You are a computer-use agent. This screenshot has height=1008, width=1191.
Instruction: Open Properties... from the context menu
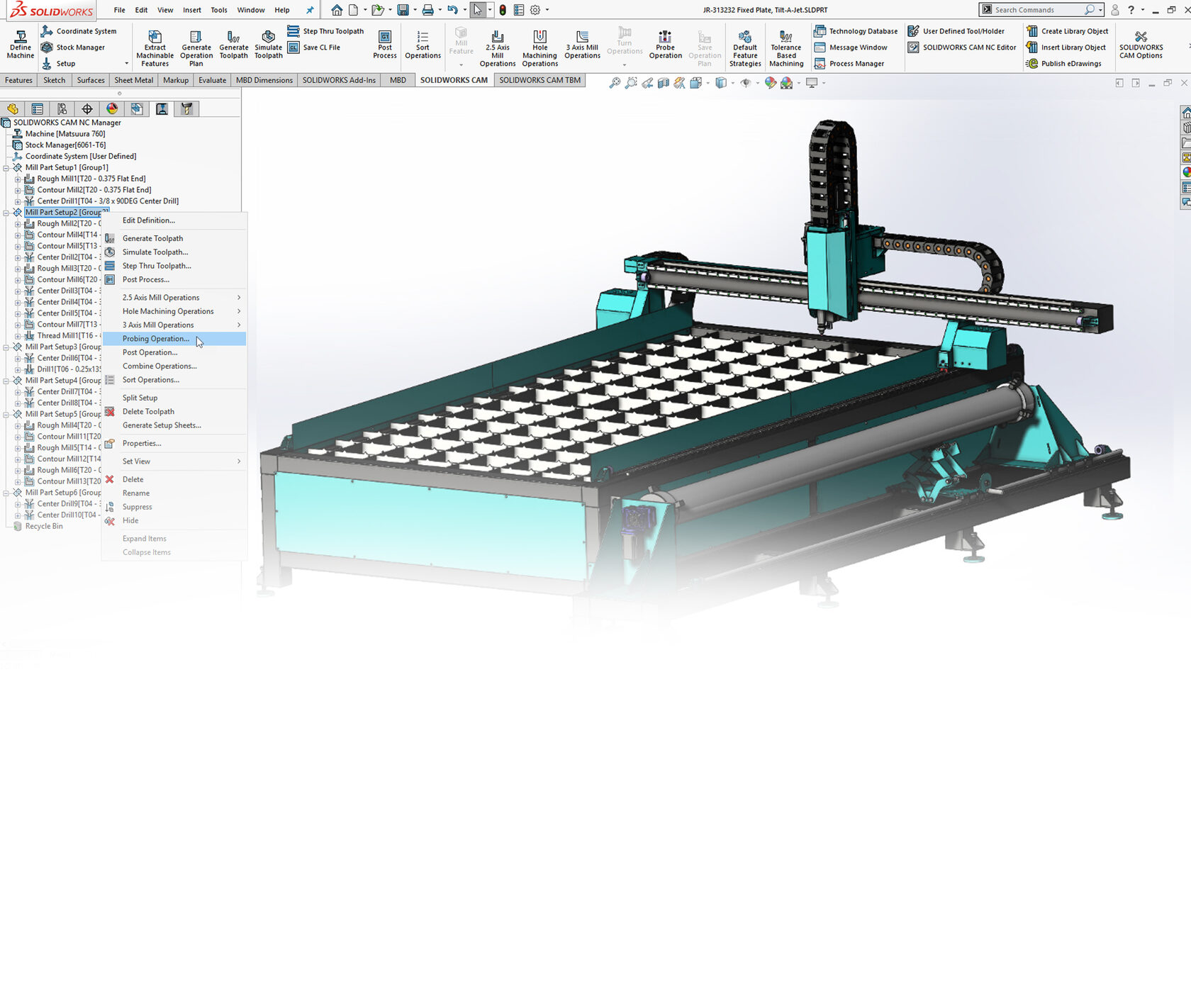(x=174, y=444)
